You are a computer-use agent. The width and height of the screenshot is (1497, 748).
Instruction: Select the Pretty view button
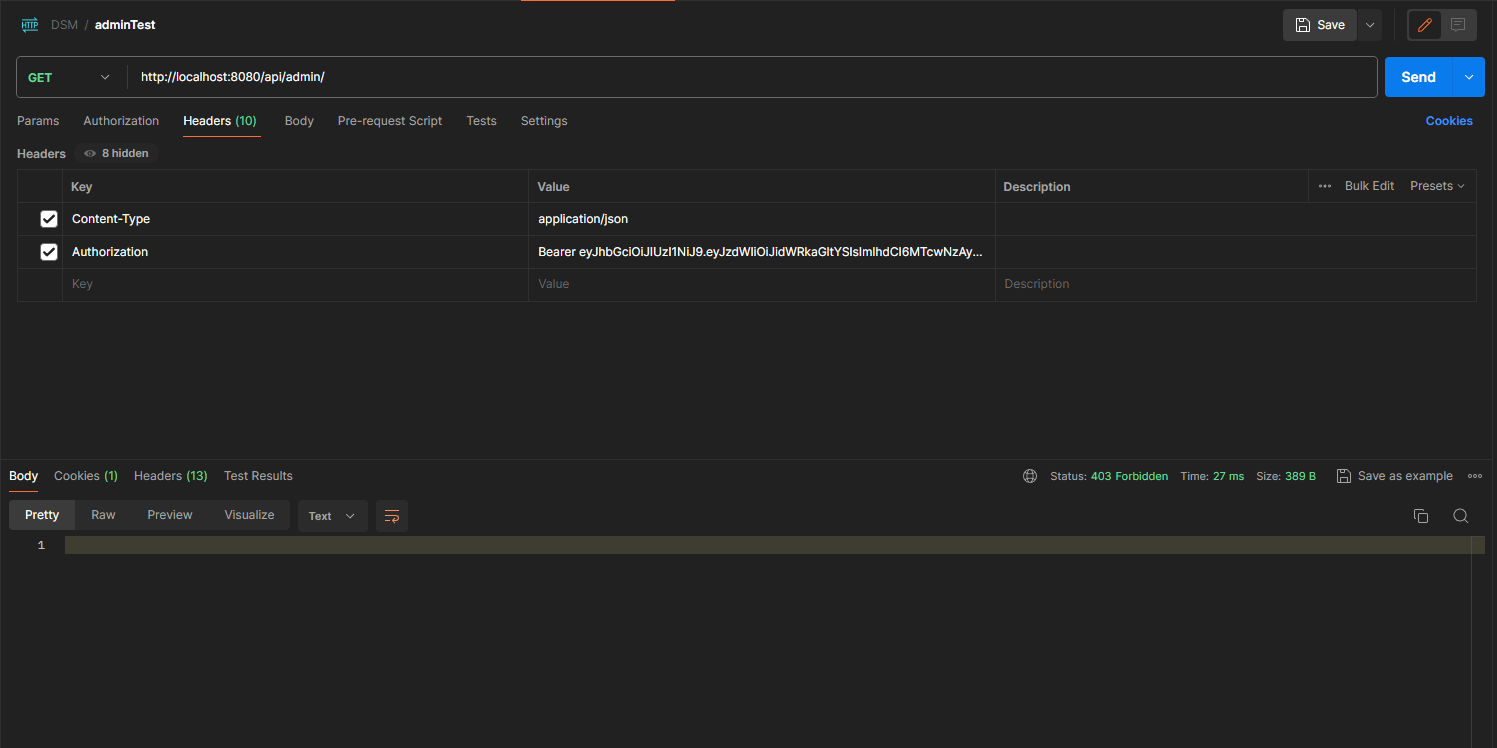(42, 515)
